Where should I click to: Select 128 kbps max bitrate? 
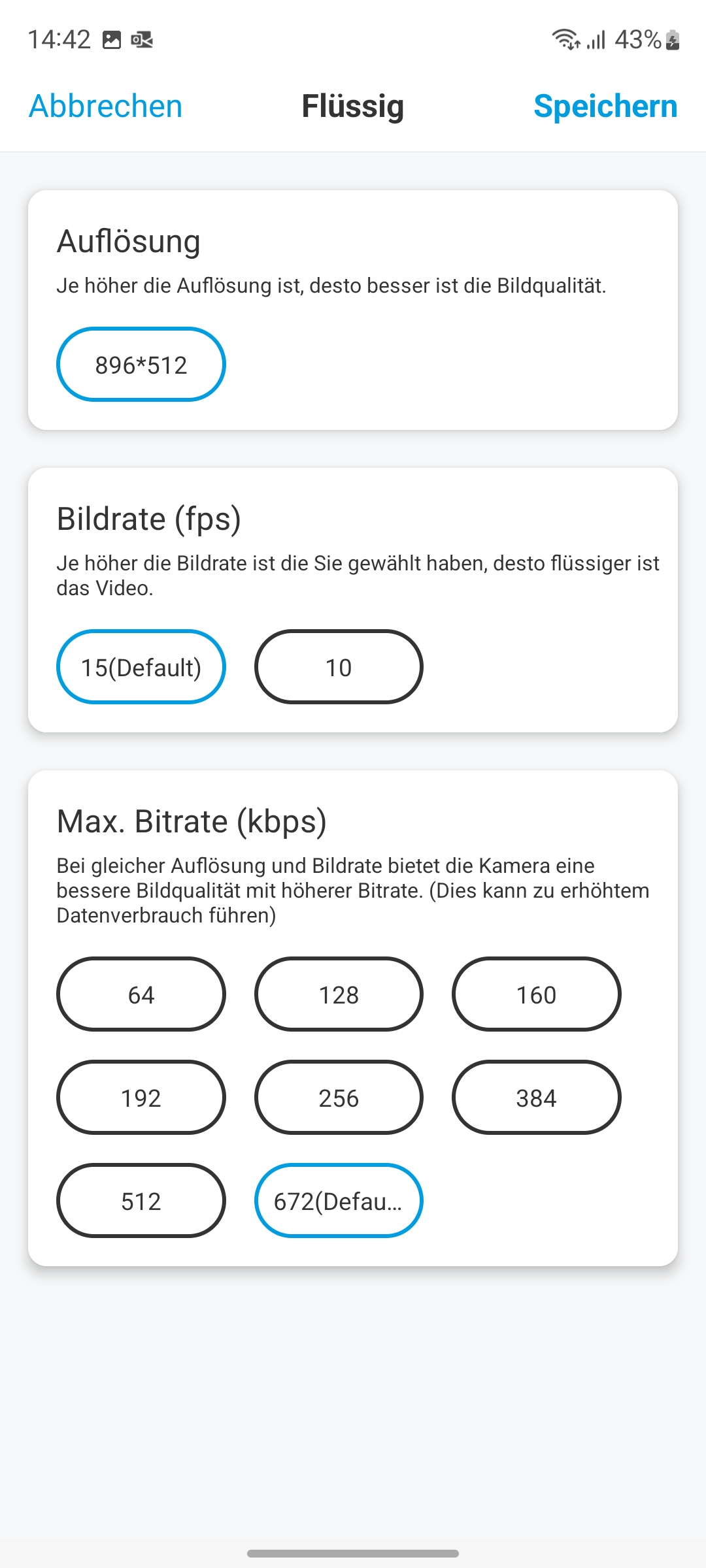[x=339, y=994]
